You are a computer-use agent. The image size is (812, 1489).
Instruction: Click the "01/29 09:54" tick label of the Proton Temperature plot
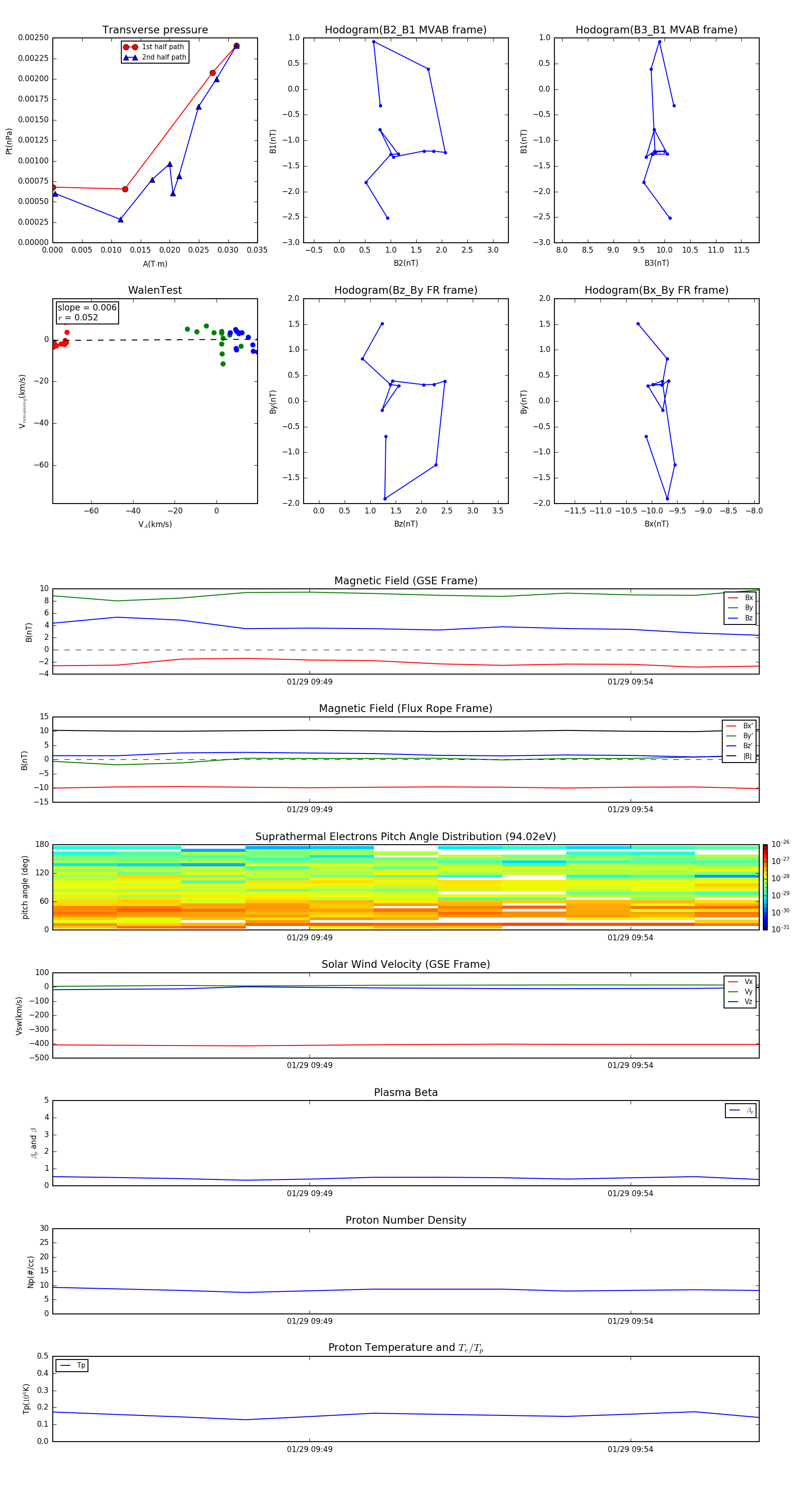pyautogui.click(x=630, y=1449)
